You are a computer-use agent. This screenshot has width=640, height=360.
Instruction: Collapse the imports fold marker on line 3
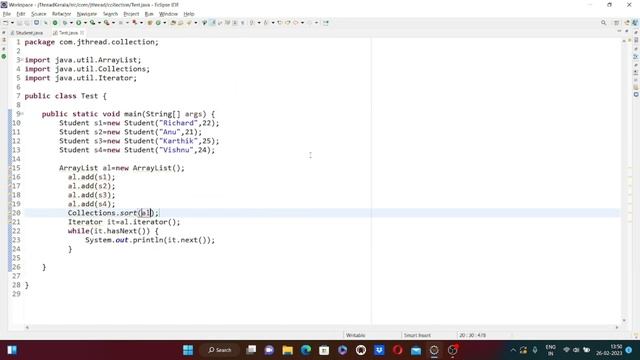[22, 60]
